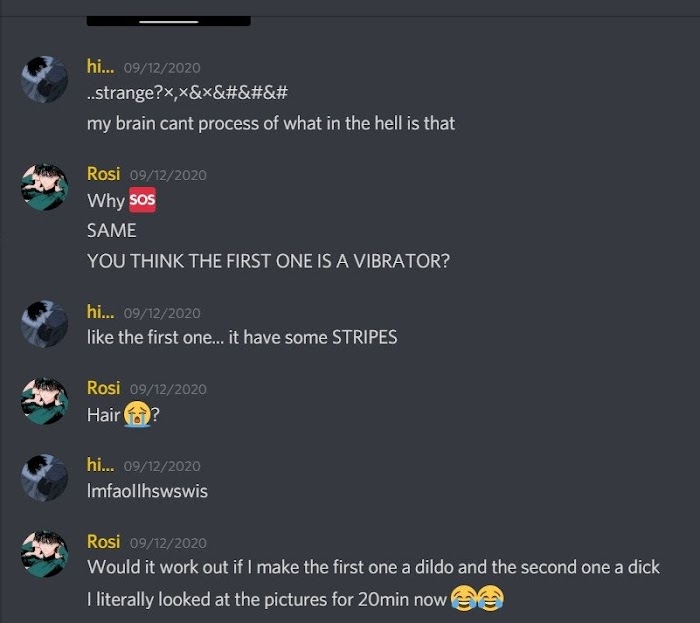Click the red SOS emoji
Viewport: 700px width, 623px height.
tap(142, 200)
